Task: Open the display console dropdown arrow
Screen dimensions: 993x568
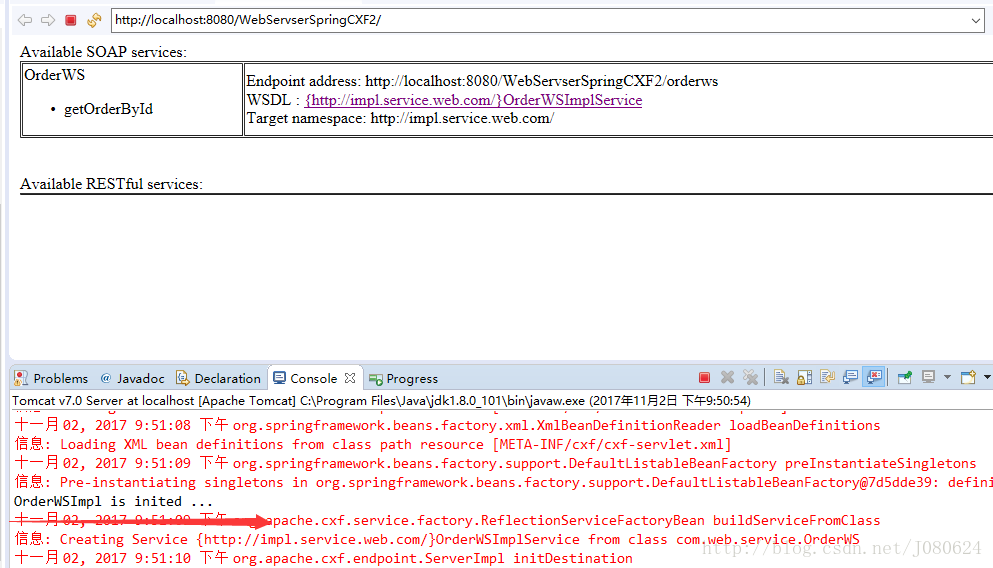Action: [x=947, y=378]
